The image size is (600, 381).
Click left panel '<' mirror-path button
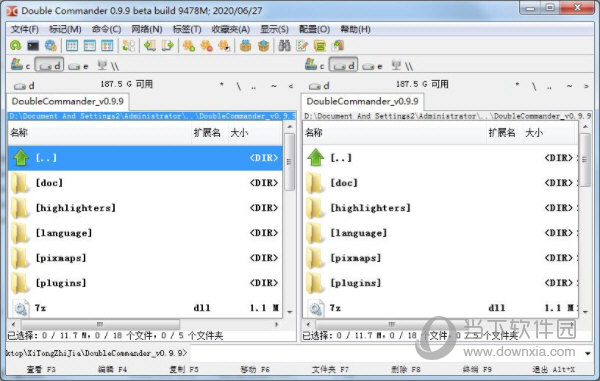tap(291, 86)
